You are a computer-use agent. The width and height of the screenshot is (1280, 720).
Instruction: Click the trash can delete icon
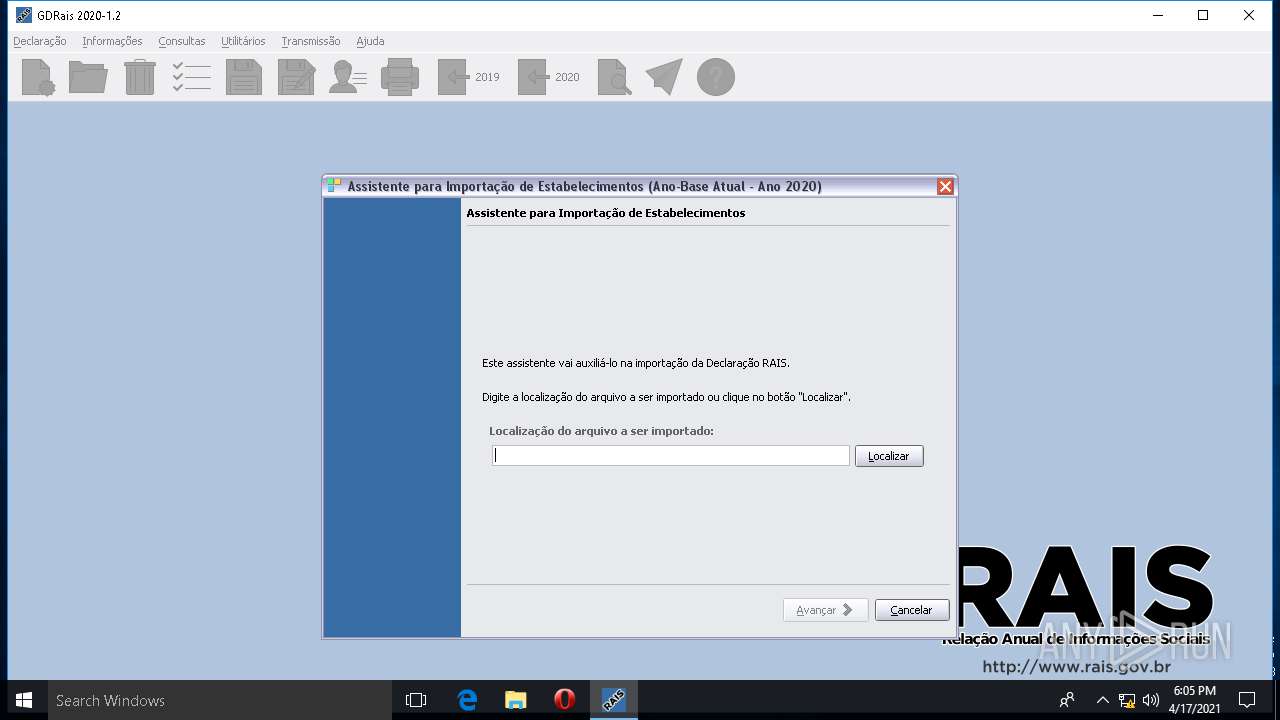click(140, 77)
